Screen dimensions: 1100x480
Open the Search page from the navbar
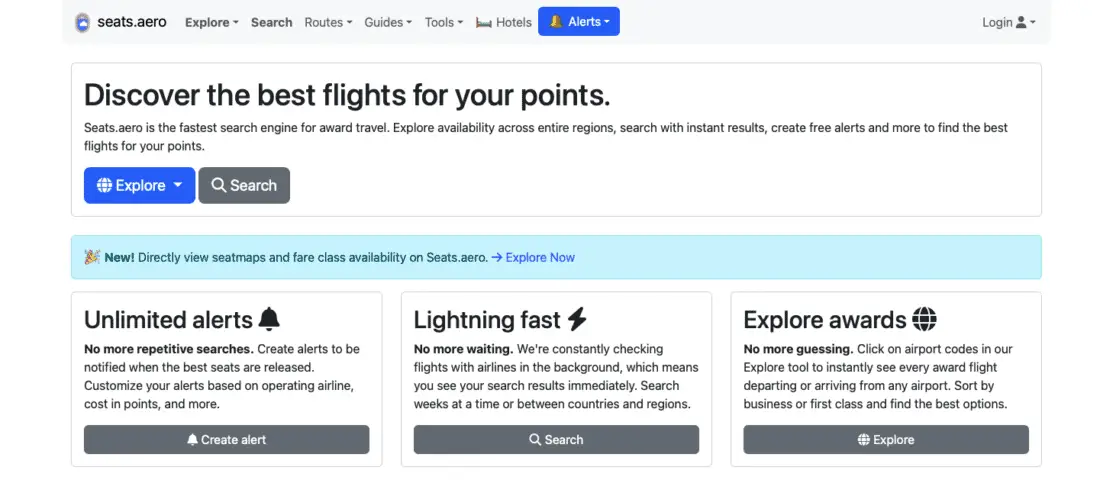click(x=271, y=22)
